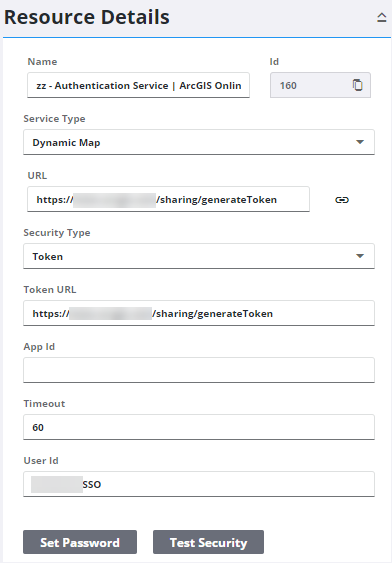Focus the URL input field
The height and width of the screenshot is (563, 392).
(168, 199)
